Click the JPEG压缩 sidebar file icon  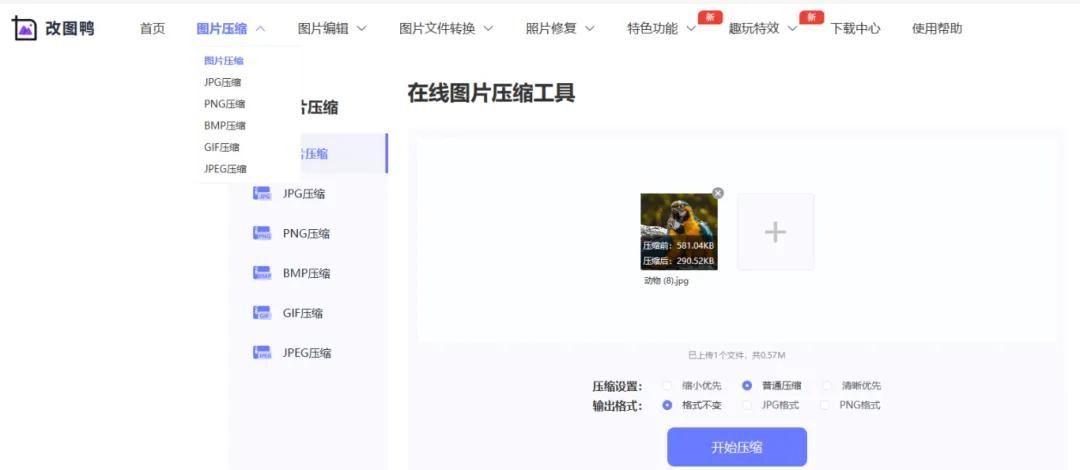click(262, 353)
